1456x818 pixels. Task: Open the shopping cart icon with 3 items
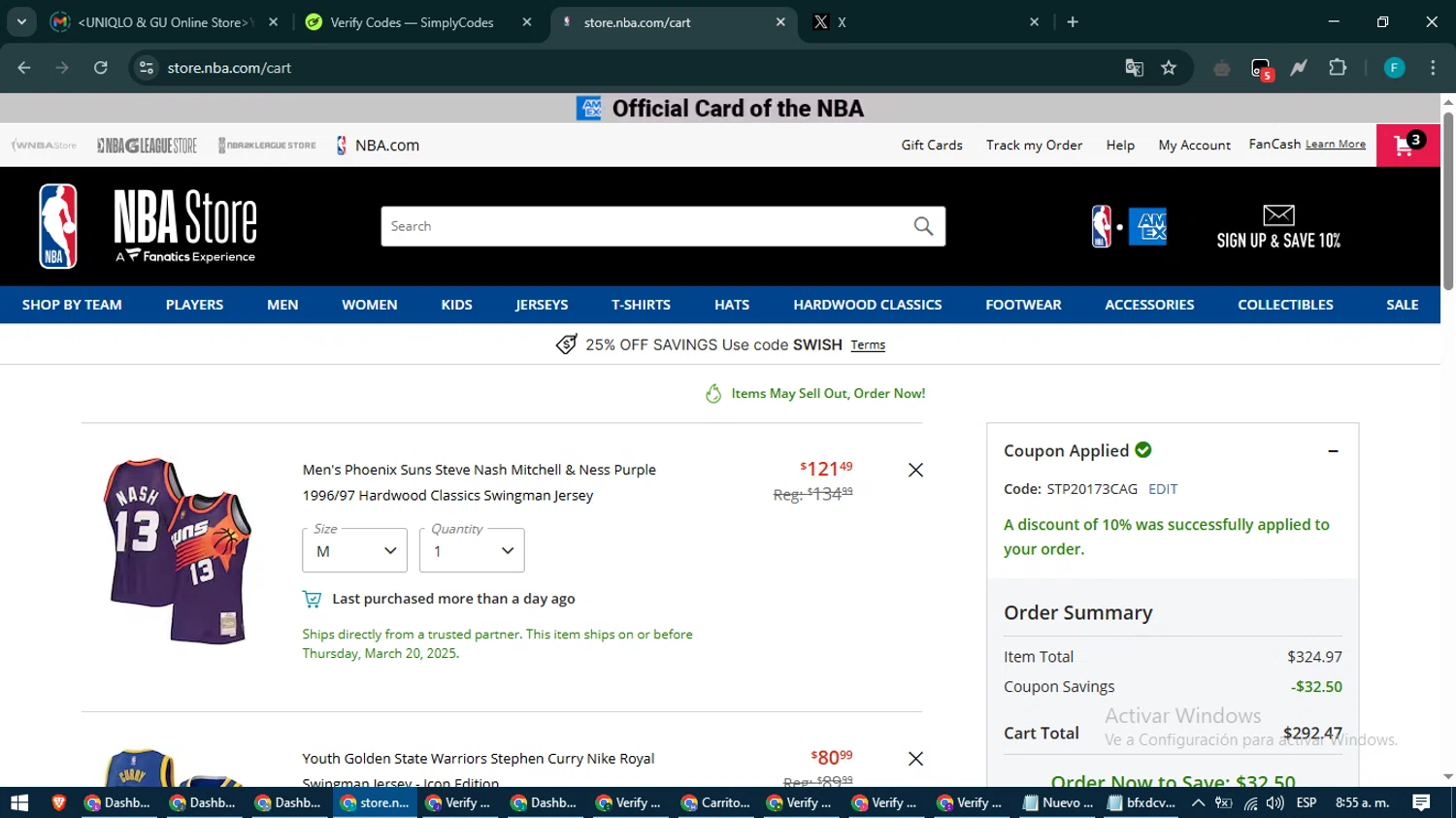(x=1407, y=146)
